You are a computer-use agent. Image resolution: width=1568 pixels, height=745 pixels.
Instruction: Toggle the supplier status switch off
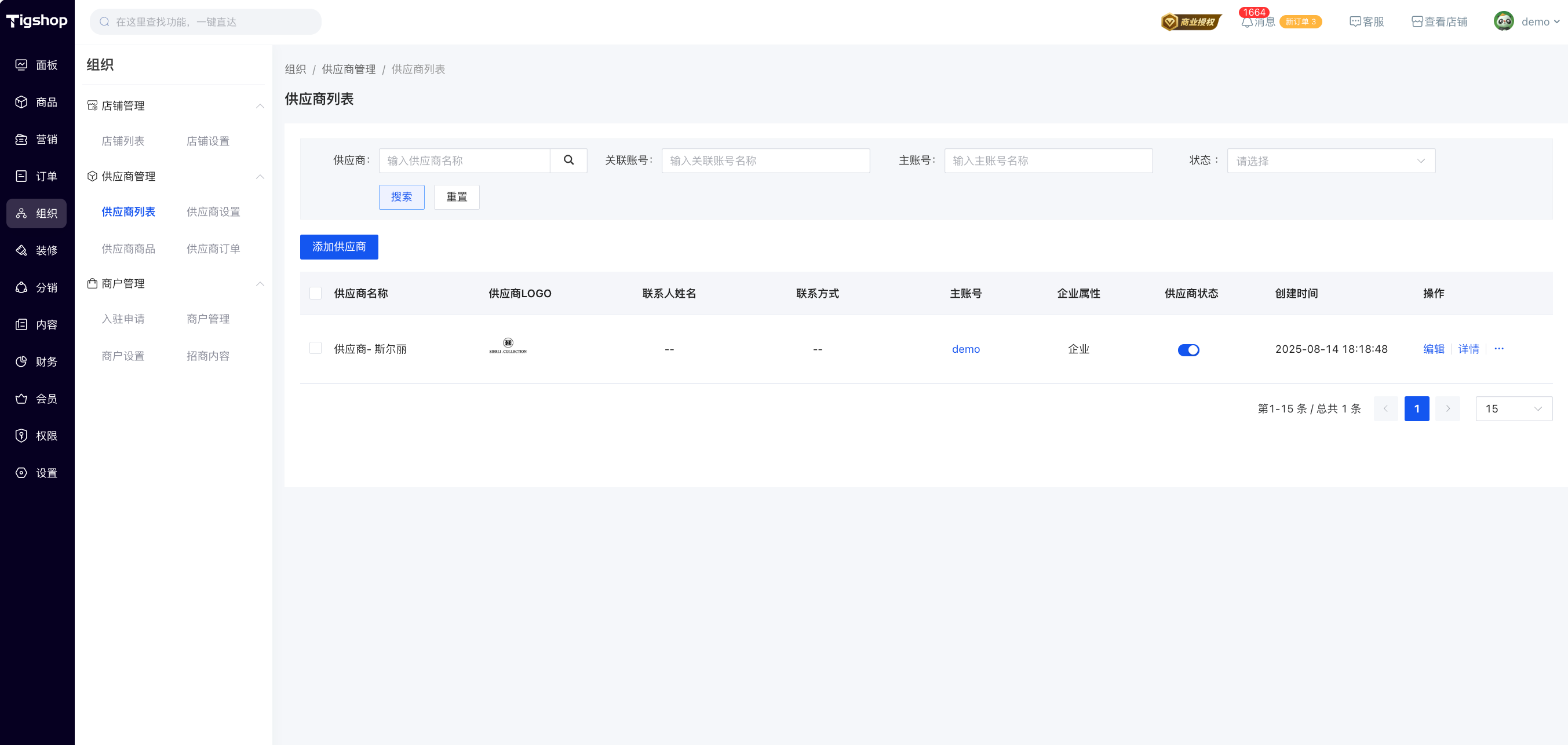click(1188, 349)
